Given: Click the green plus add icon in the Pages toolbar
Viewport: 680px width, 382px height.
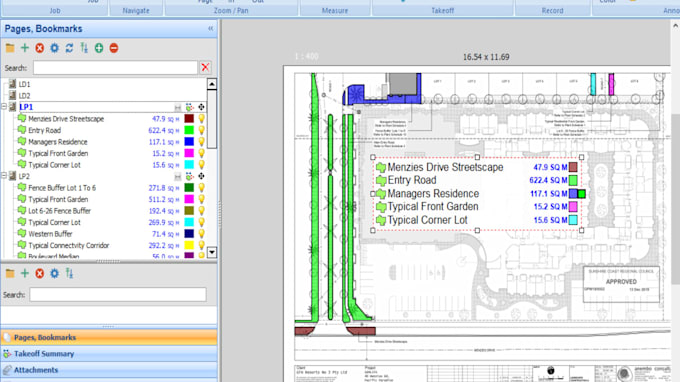Looking at the screenshot, I should click(x=25, y=48).
